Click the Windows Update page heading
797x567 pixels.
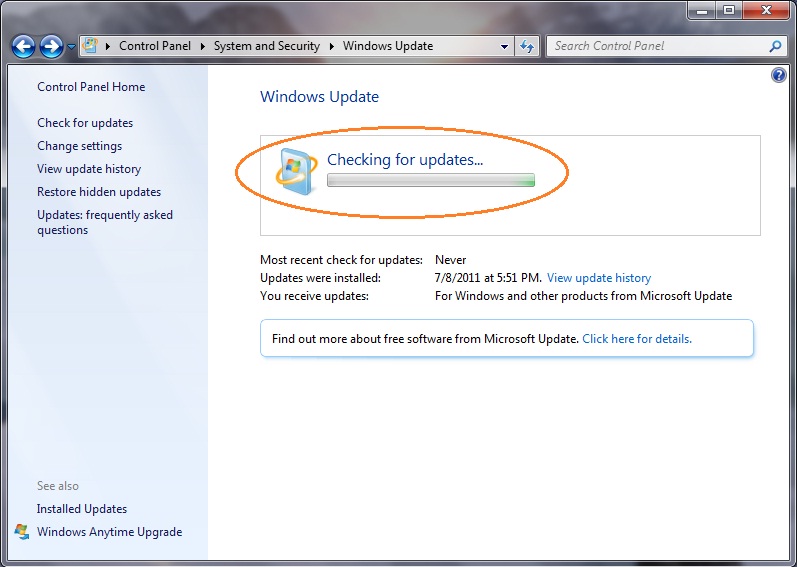click(x=319, y=97)
